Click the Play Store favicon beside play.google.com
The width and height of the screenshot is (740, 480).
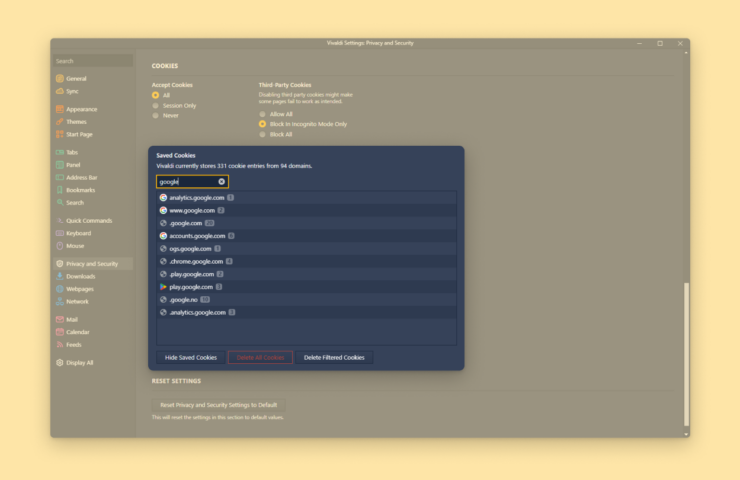click(163, 287)
